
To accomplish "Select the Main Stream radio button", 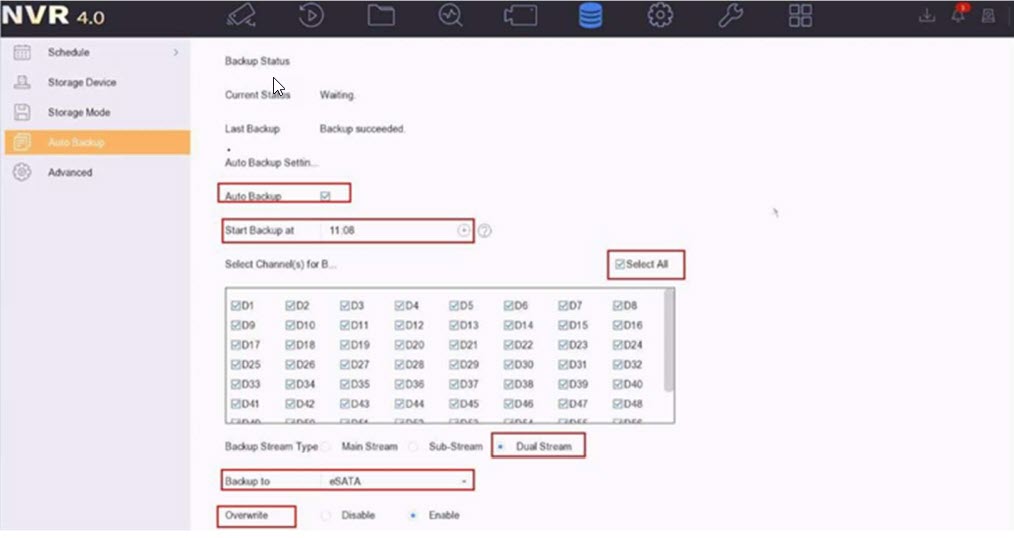I will (x=326, y=447).
